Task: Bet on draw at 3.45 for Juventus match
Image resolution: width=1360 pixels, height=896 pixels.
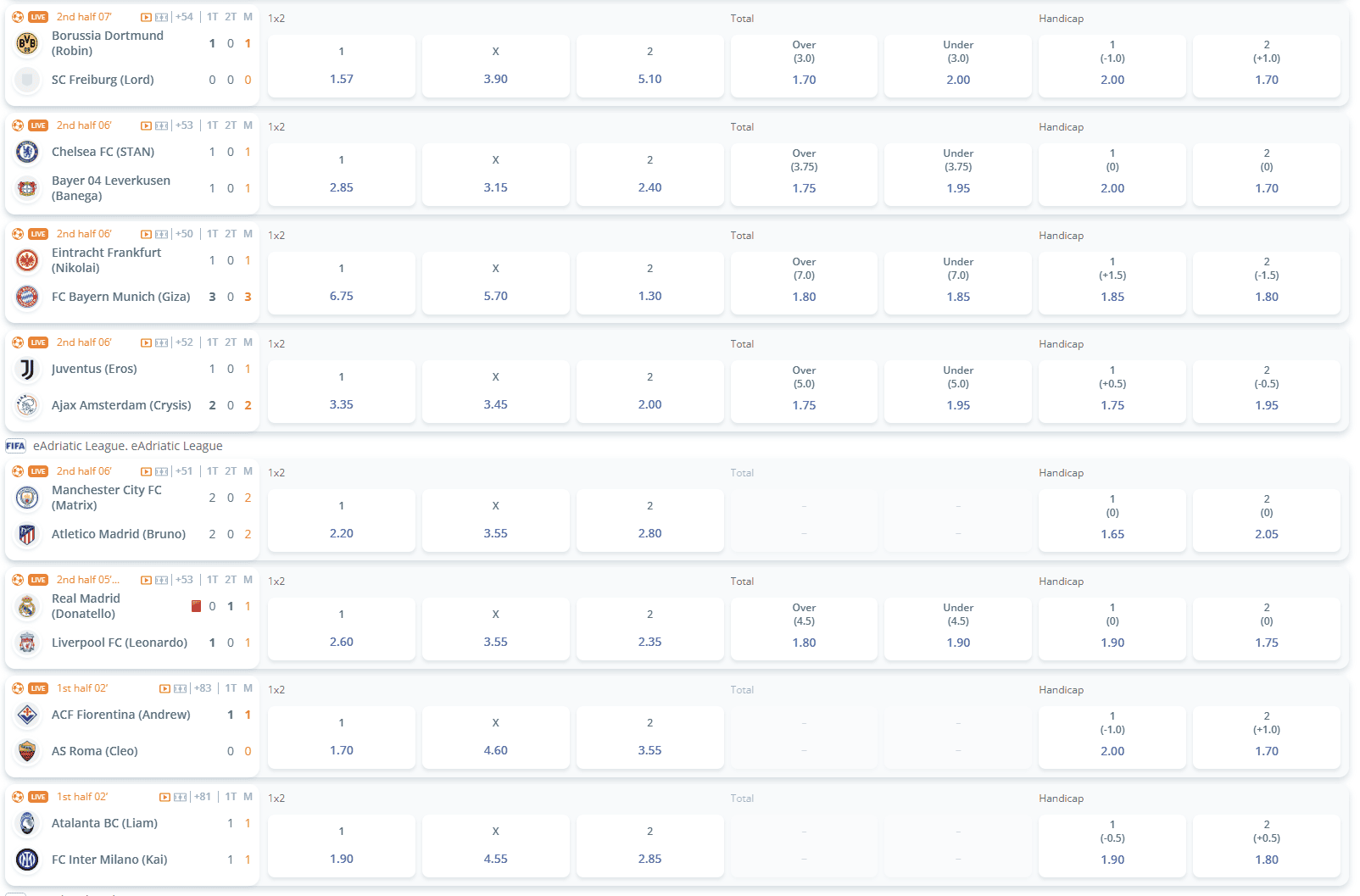Action: 496,392
